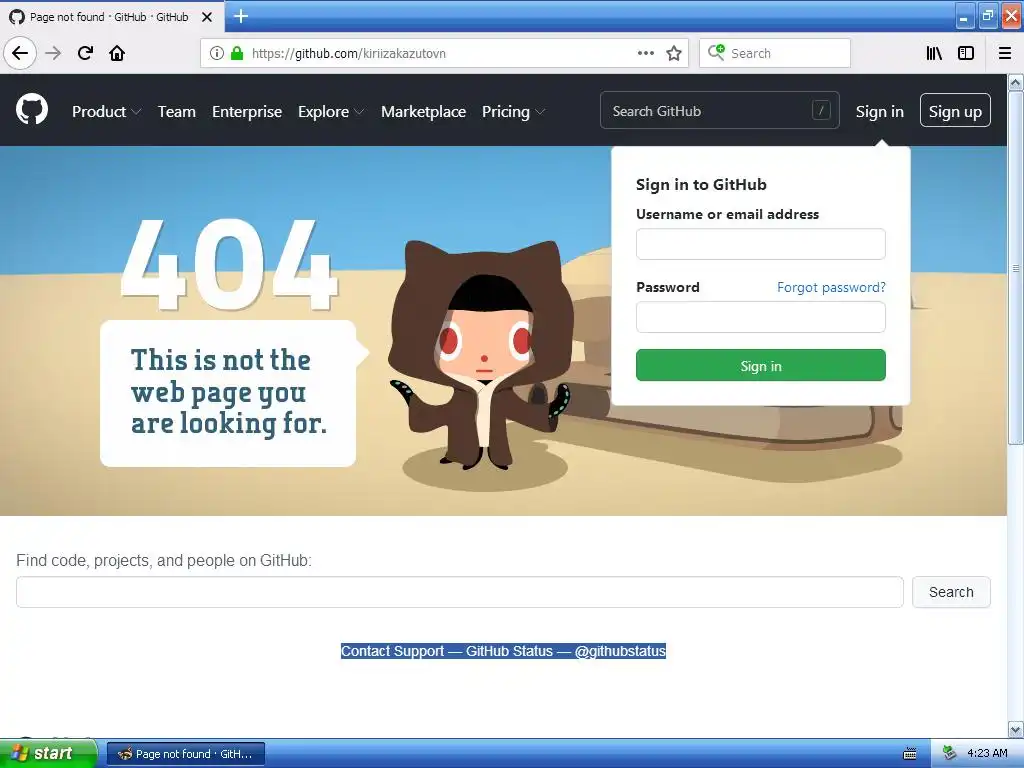1024x768 pixels.
Task: Click Sign in link in header
Action: coord(880,112)
